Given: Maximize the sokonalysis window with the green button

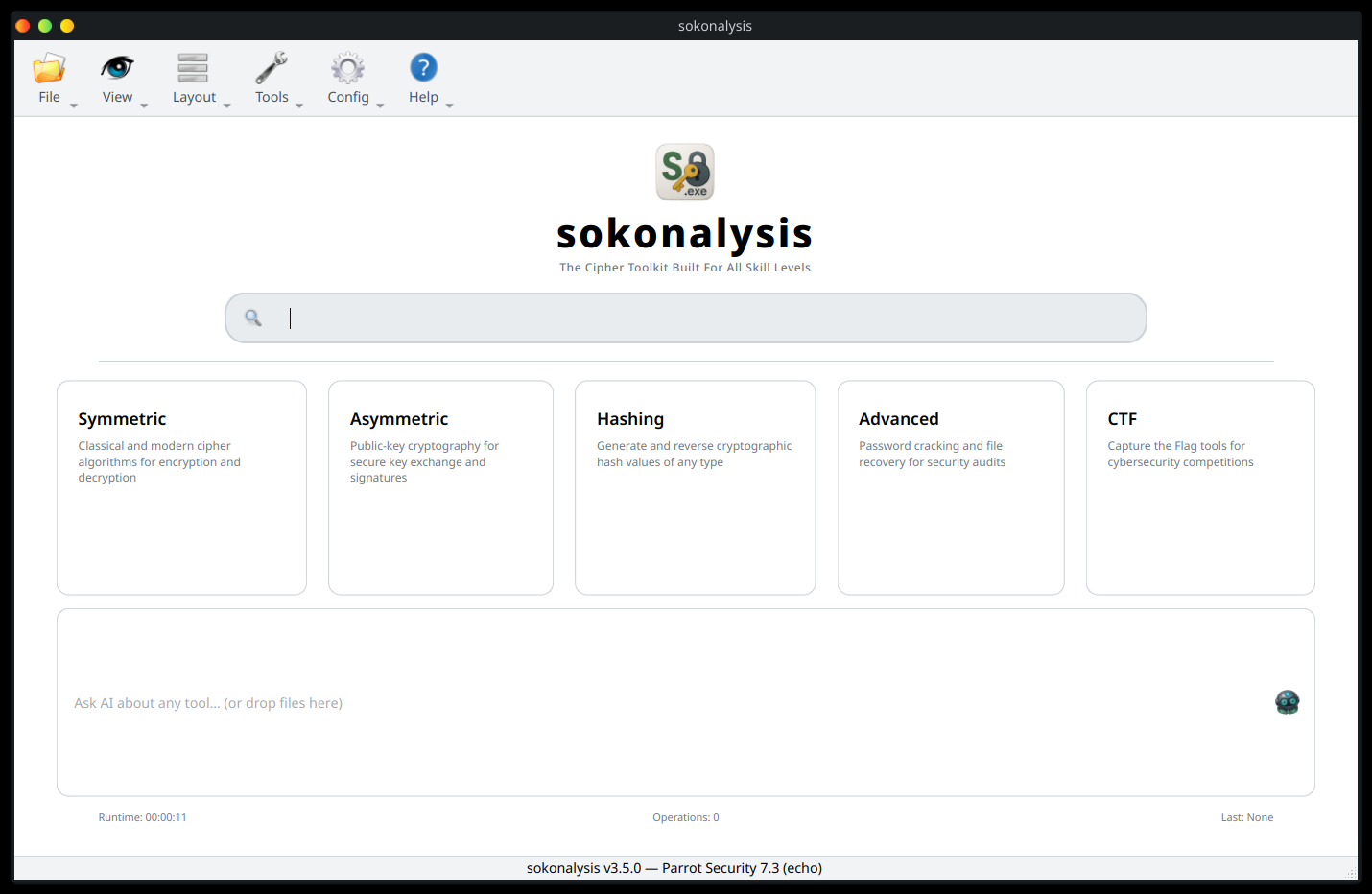Looking at the screenshot, I should tap(45, 26).
